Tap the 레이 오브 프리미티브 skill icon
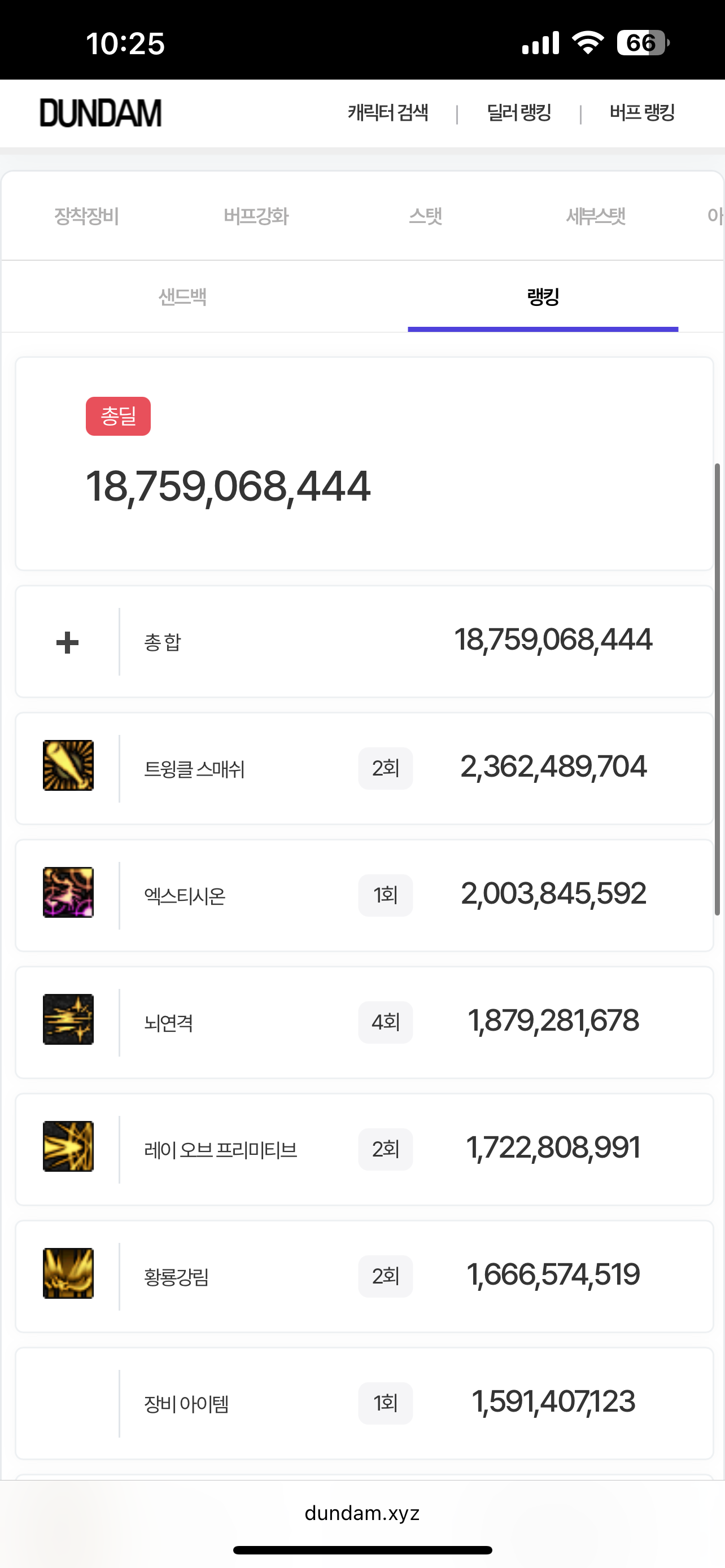Screen dimensions: 725x1568 68,1146
